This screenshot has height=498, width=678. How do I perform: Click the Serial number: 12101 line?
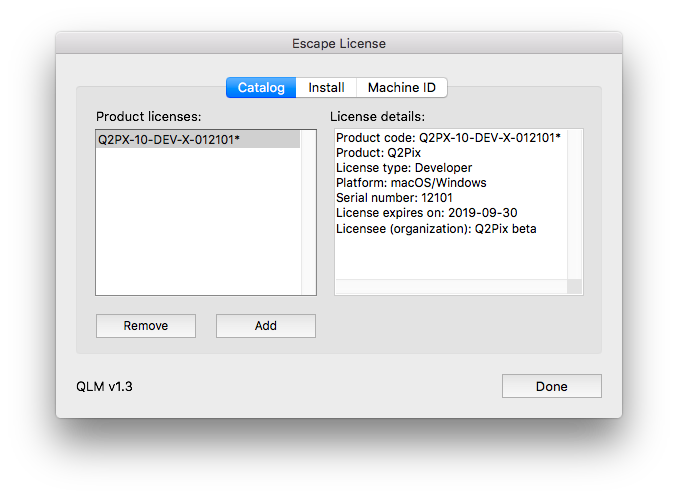[395, 198]
